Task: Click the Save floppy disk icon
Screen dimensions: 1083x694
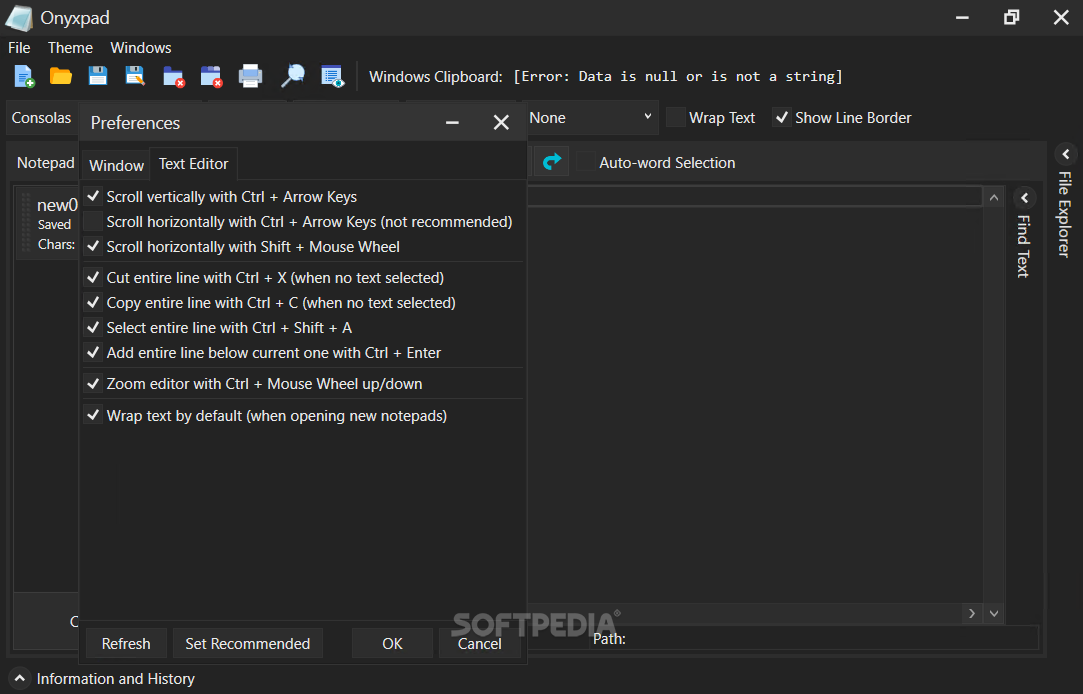Action: pos(98,76)
